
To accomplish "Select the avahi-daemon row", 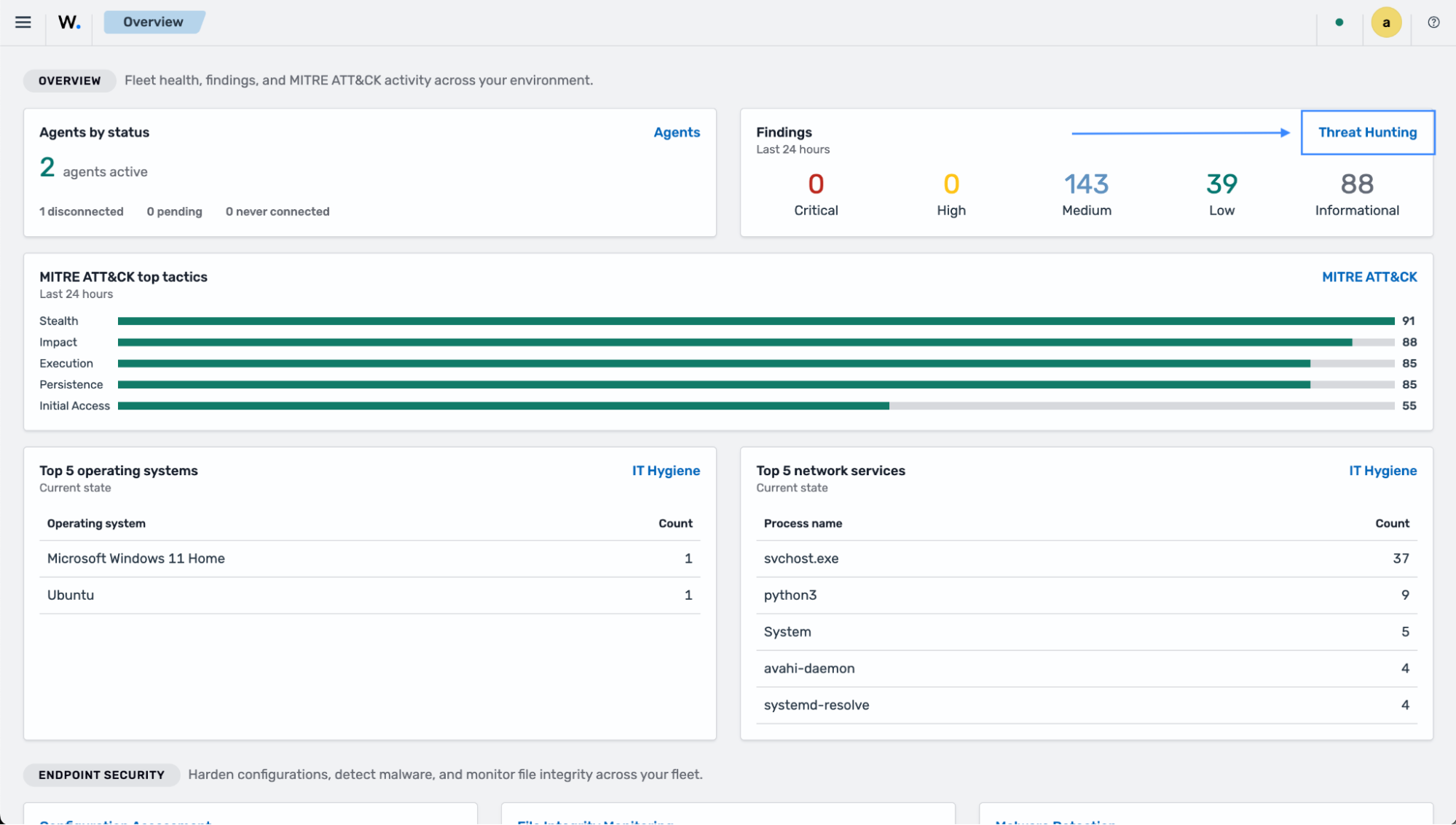I will coord(1086,668).
